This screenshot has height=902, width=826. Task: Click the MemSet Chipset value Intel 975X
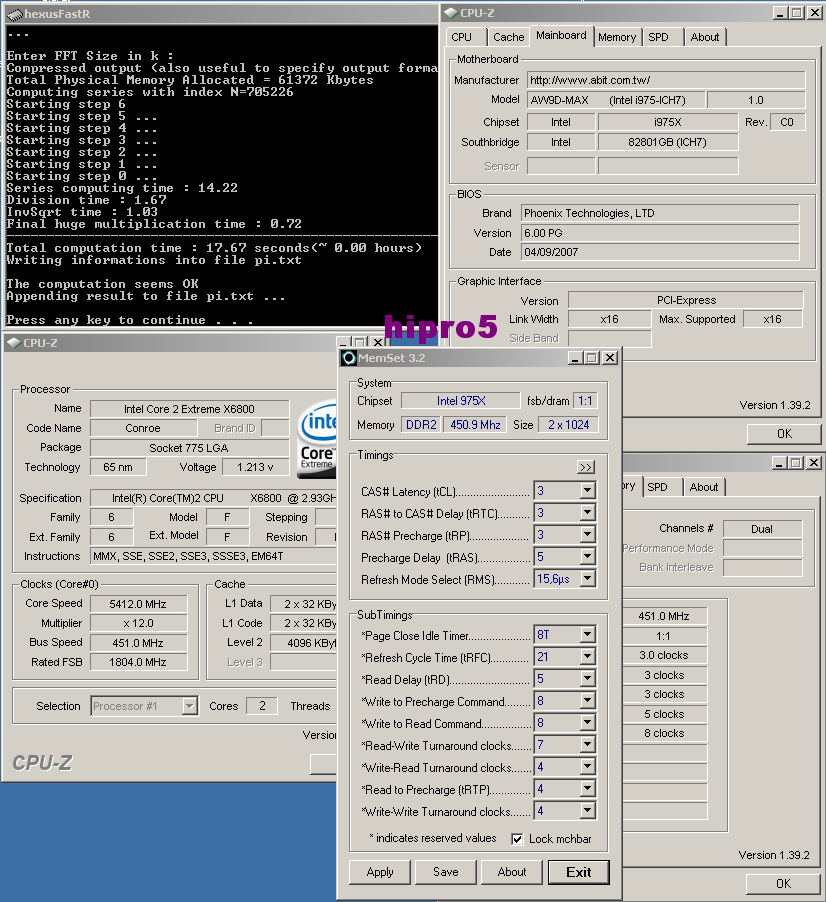point(461,401)
